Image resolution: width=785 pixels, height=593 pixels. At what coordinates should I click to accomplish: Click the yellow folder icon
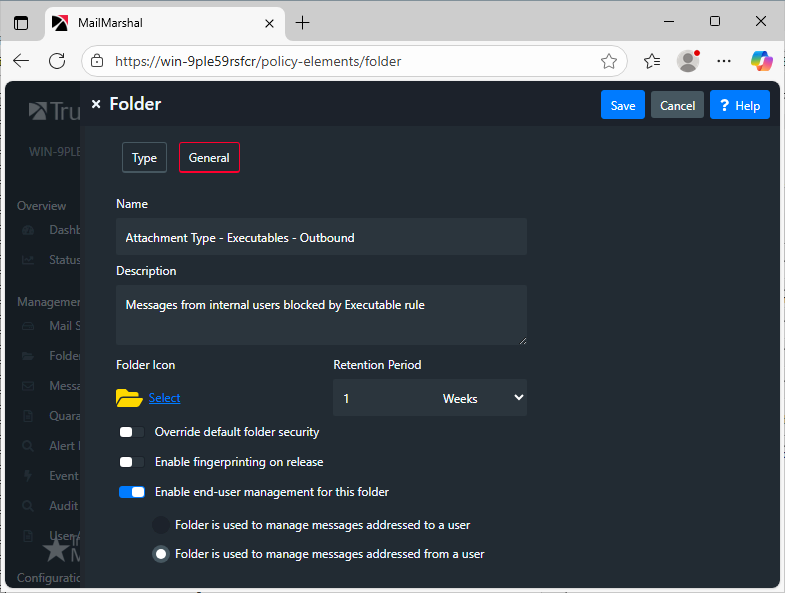coord(129,398)
